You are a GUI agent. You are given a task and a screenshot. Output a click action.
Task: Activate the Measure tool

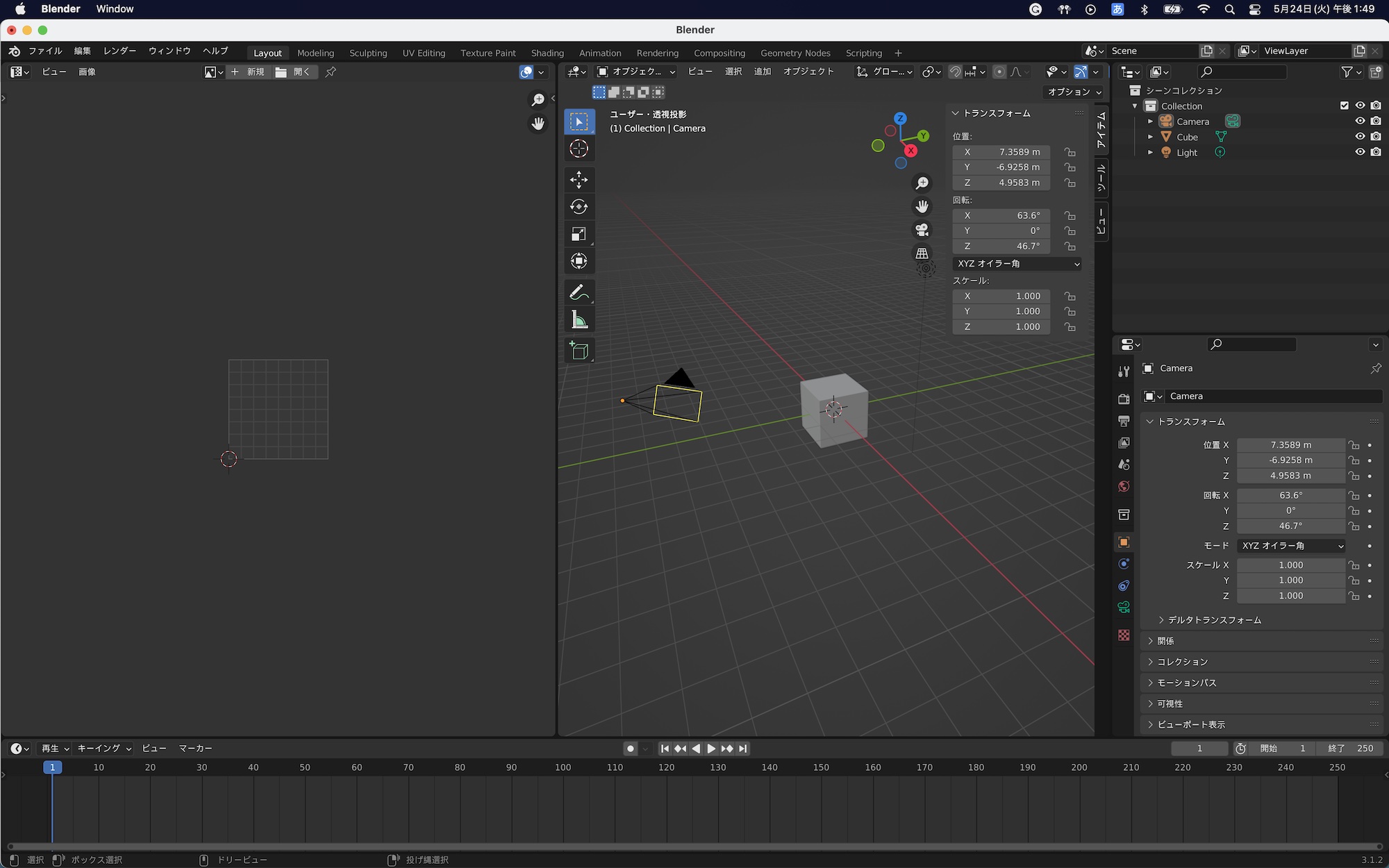(579, 320)
